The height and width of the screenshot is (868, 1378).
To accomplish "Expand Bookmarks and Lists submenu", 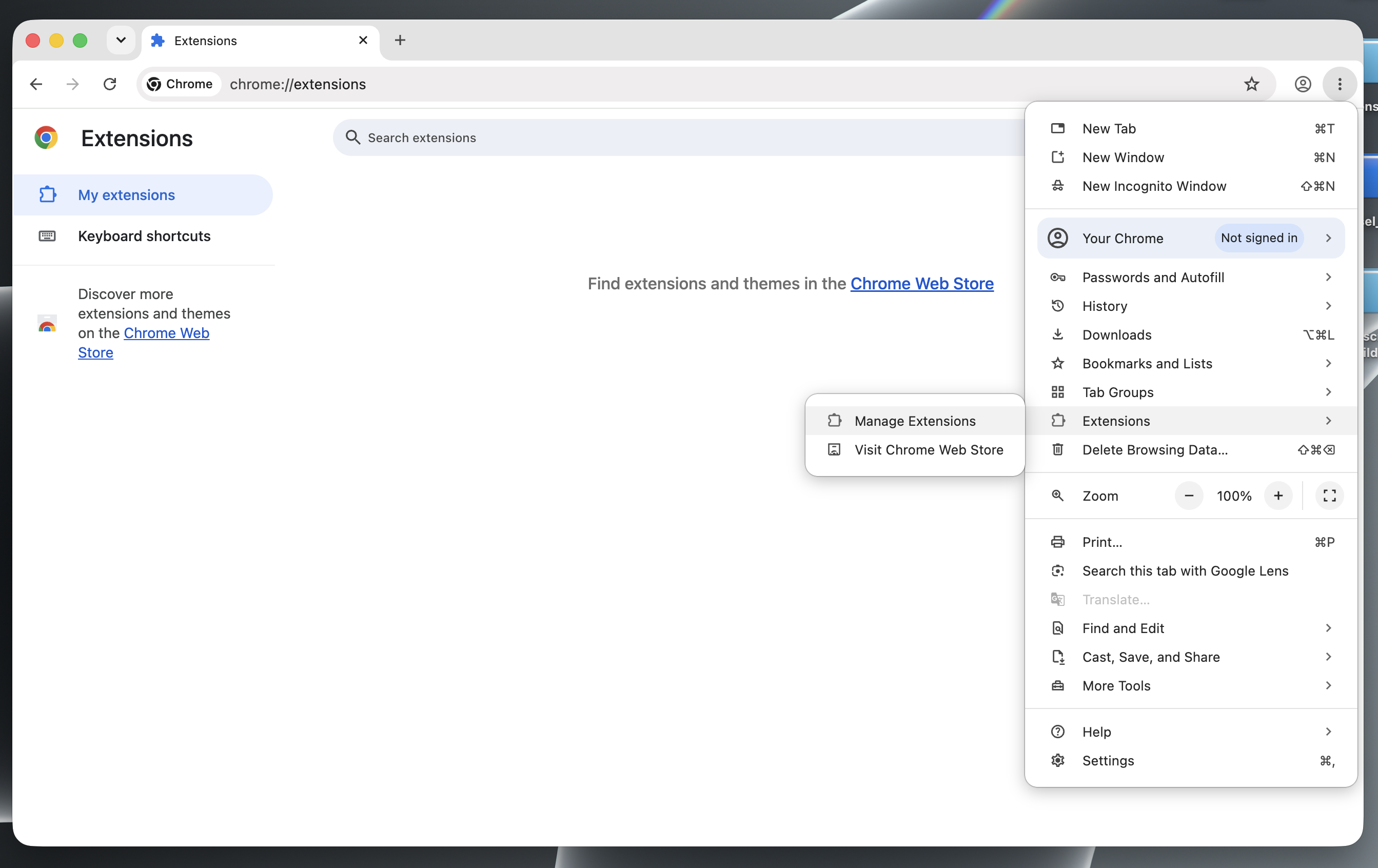I will [x=1190, y=363].
